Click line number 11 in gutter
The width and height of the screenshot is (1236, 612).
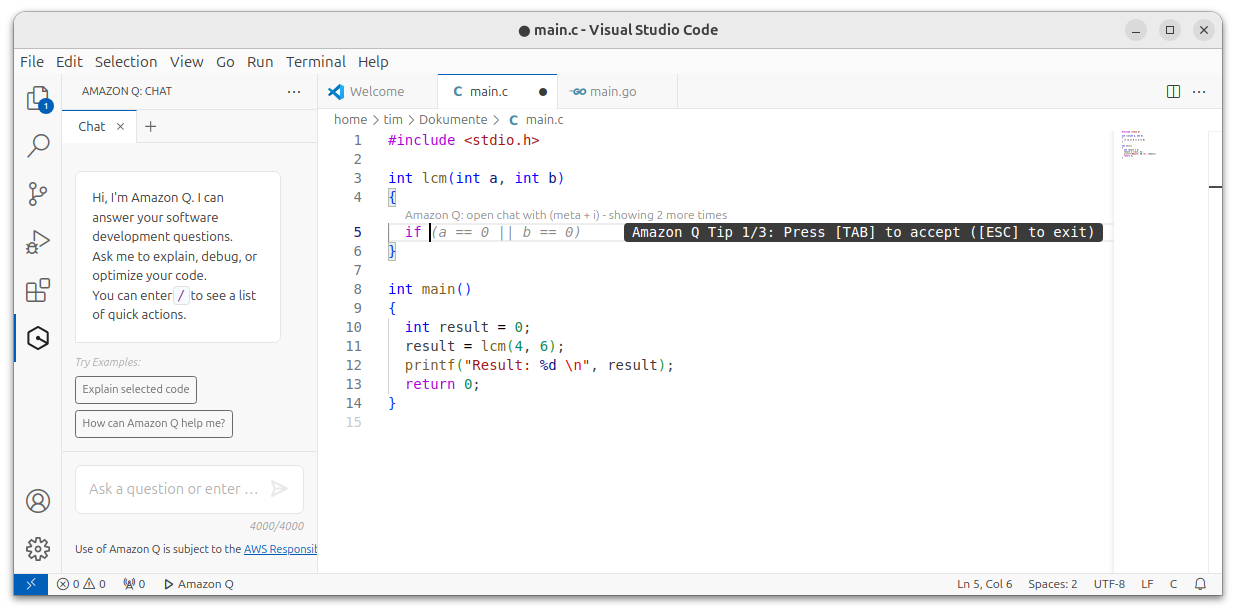[353, 346]
